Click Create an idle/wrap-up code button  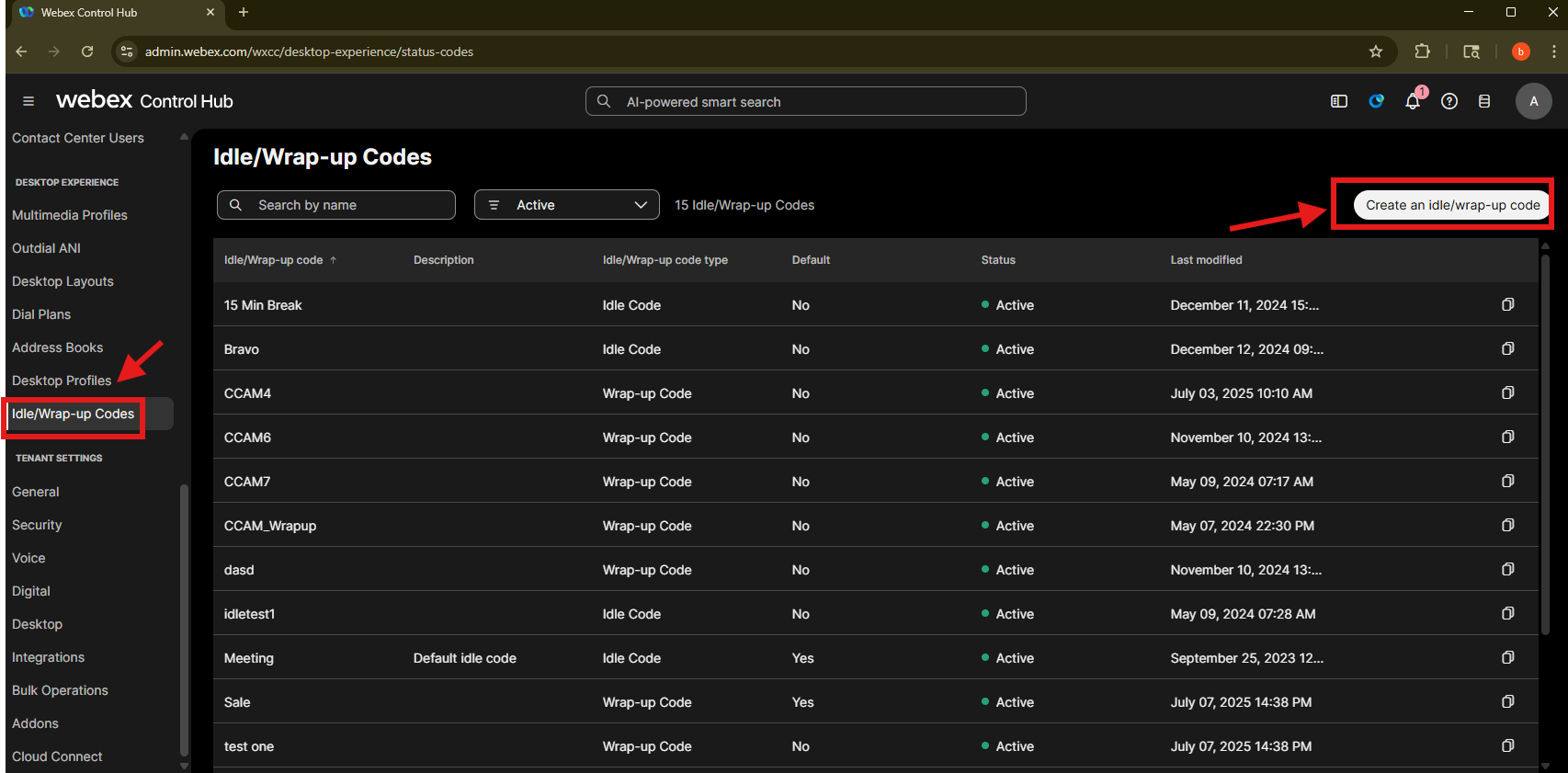pos(1452,205)
